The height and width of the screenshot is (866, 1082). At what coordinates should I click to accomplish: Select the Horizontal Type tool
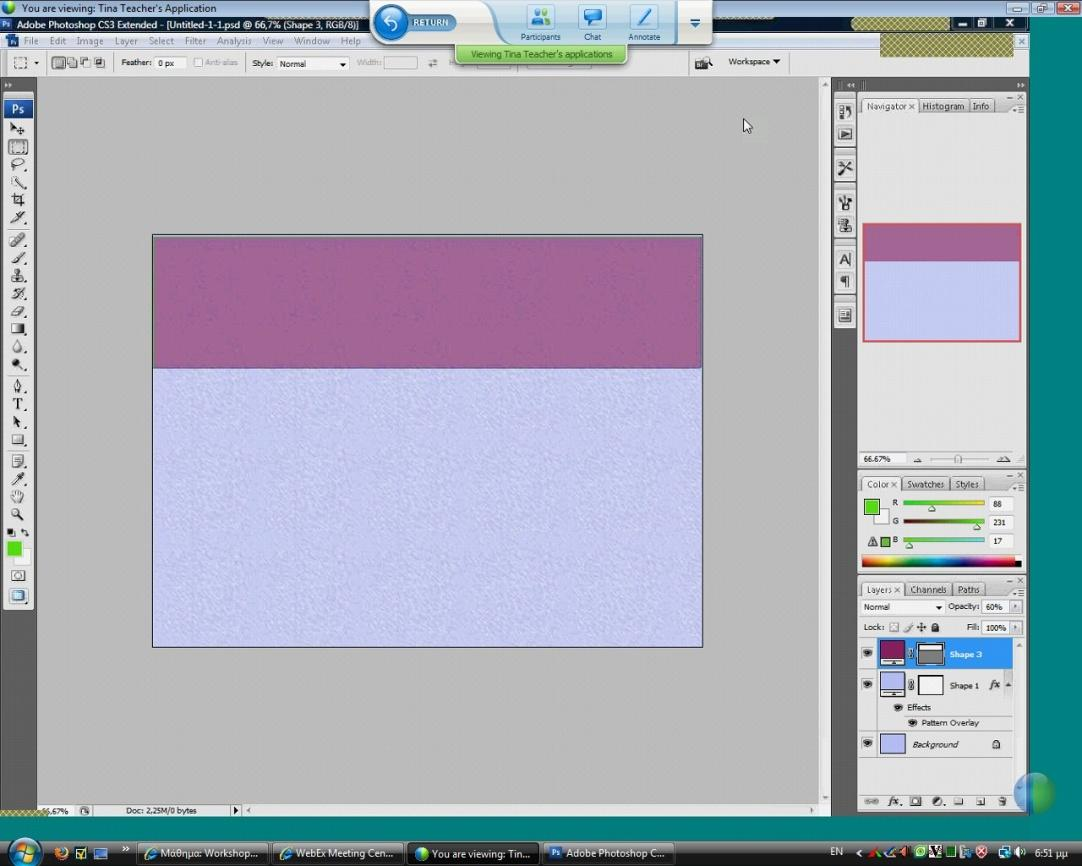17,404
